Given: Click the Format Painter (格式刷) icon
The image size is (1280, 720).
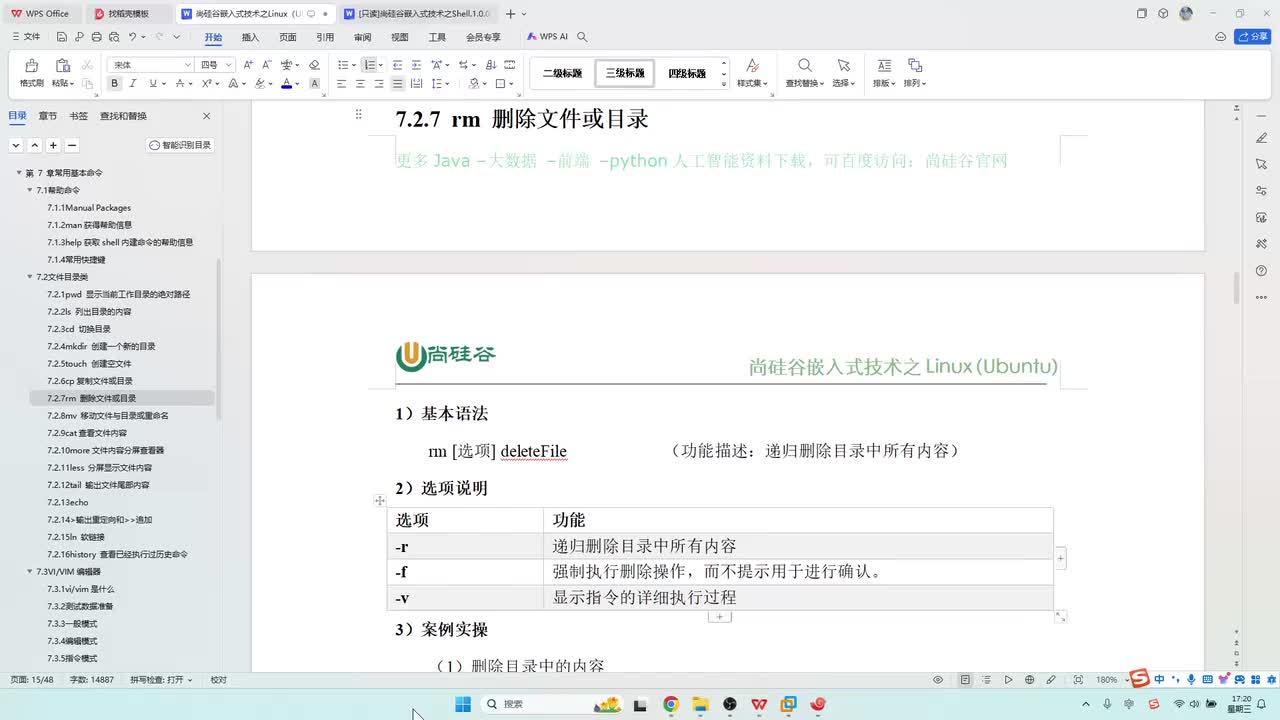Looking at the screenshot, I should (31, 66).
